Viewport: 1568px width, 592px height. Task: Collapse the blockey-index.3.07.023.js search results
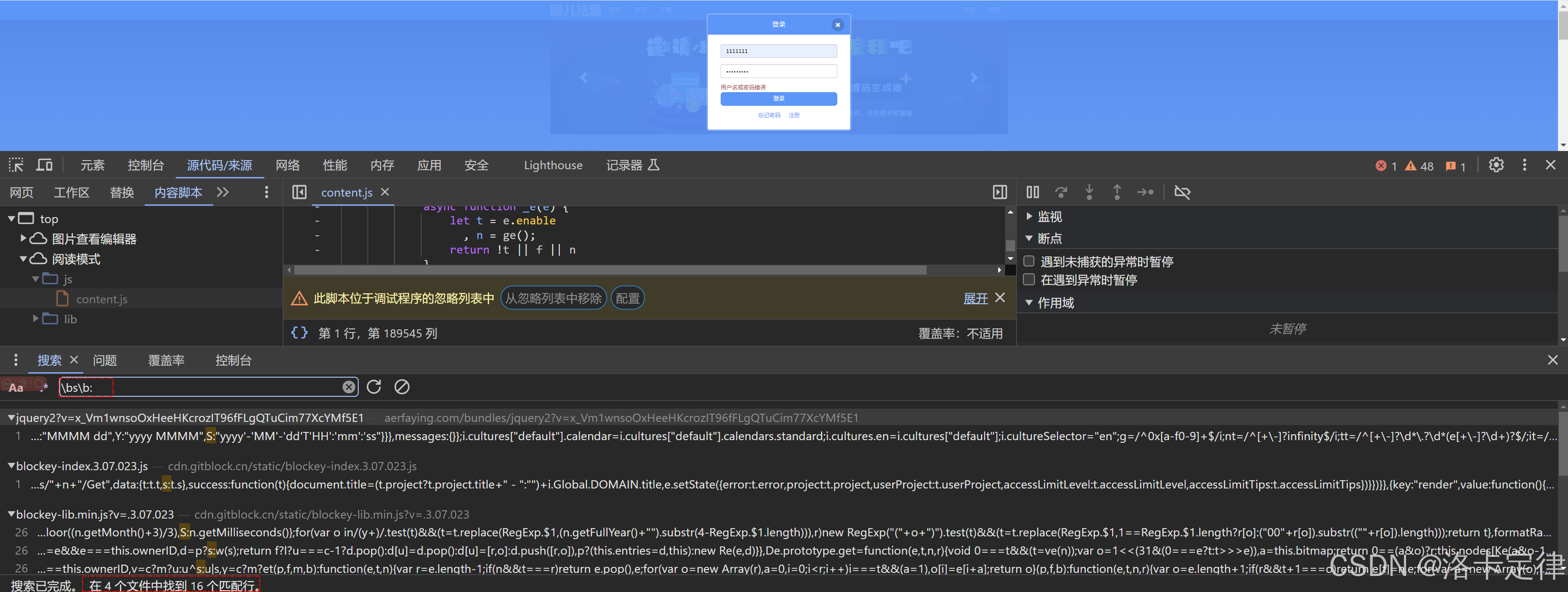[x=11, y=466]
